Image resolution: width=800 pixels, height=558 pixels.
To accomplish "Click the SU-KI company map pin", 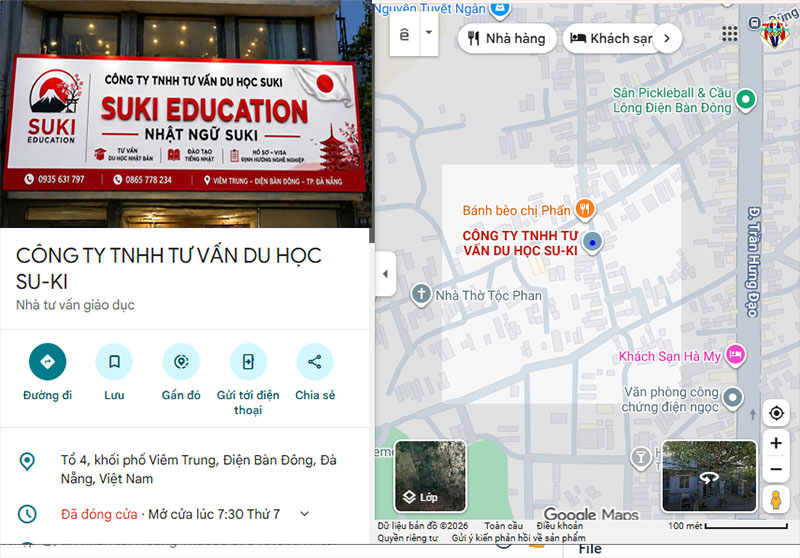I will [592, 242].
